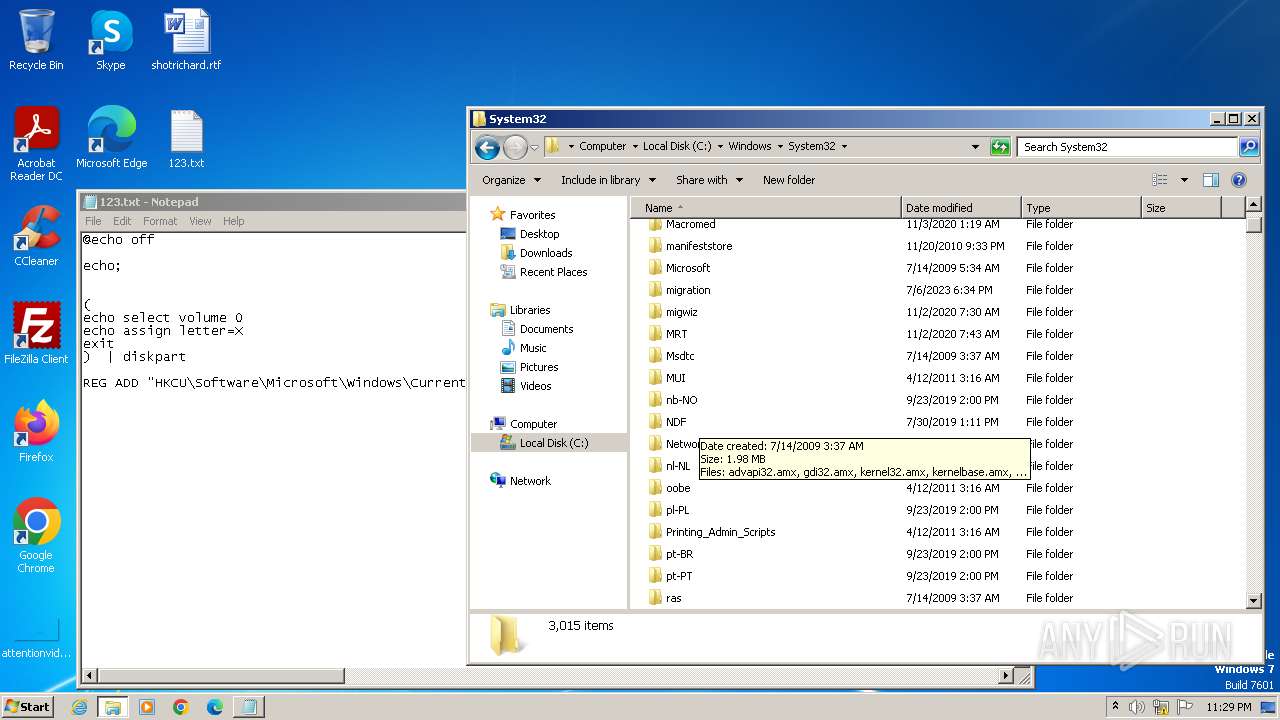
Task: Open Edge from the taskbar
Action: pyautogui.click(x=215, y=707)
